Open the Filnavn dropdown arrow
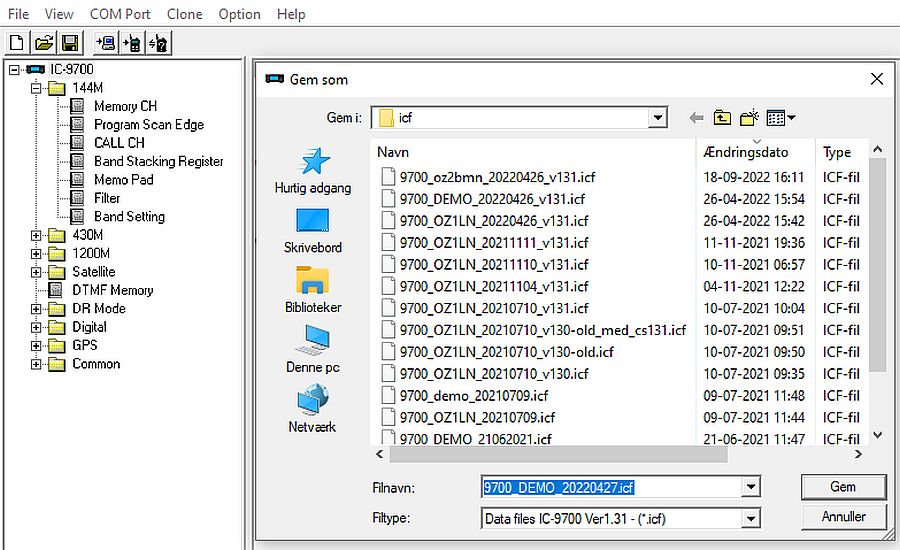Image resolution: width=900 pixels, height=550 pixels. tap(750, 487)
